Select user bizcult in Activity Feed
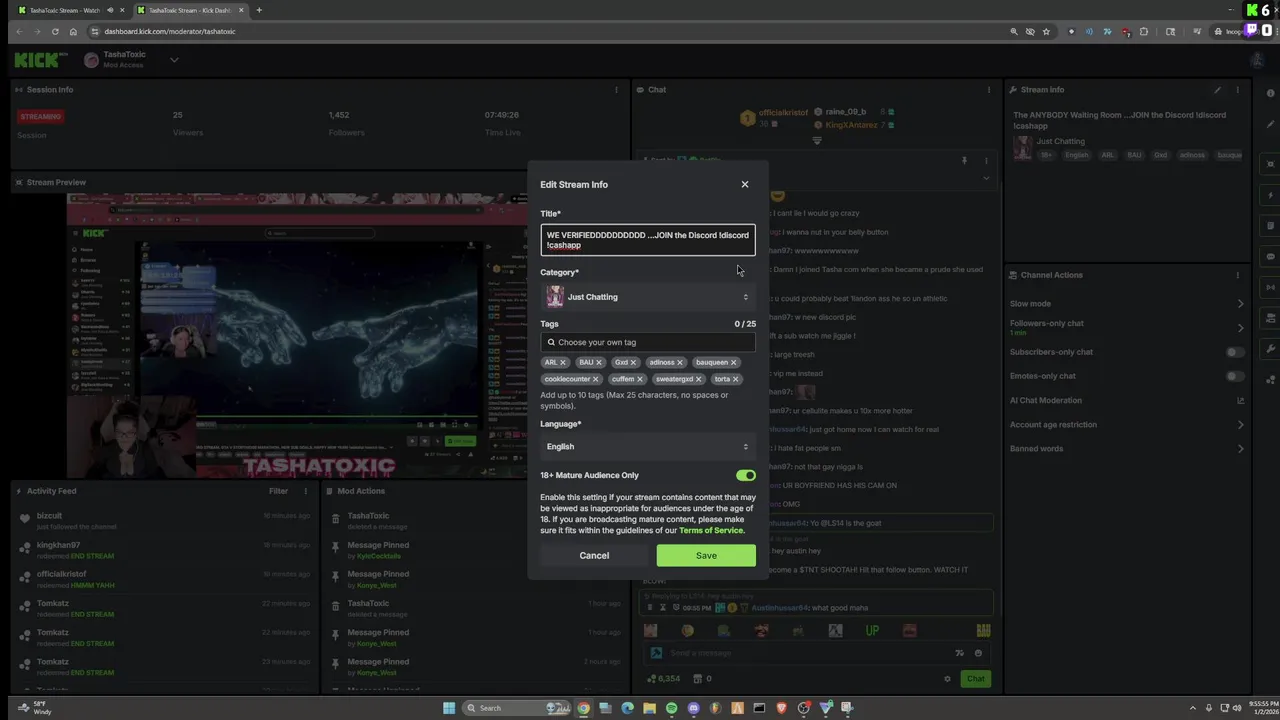 (49, 516)
